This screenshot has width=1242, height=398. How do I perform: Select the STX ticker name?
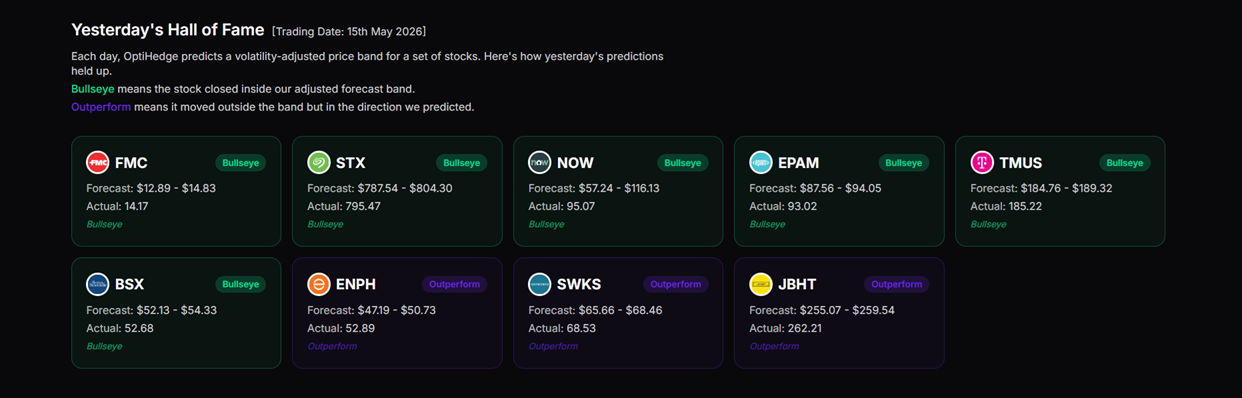click(351, 162)
